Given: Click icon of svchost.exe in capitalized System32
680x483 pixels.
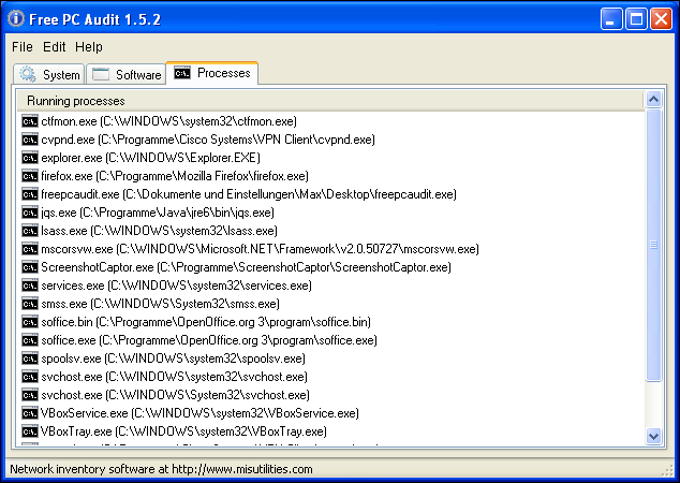Looking at the screenshot, I should tap(30, 395).
